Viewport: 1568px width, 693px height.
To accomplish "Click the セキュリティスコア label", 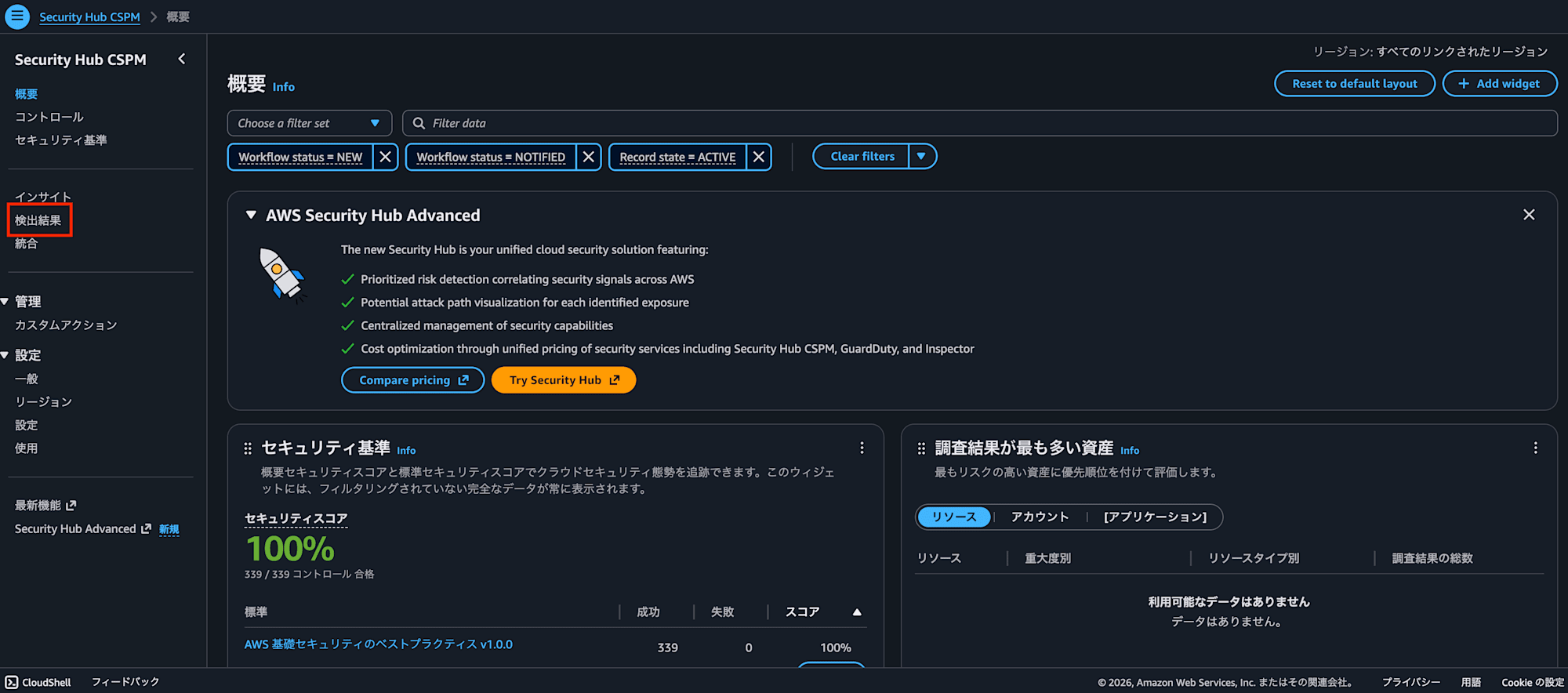I will pyautogui.click(x=296, y=518).
